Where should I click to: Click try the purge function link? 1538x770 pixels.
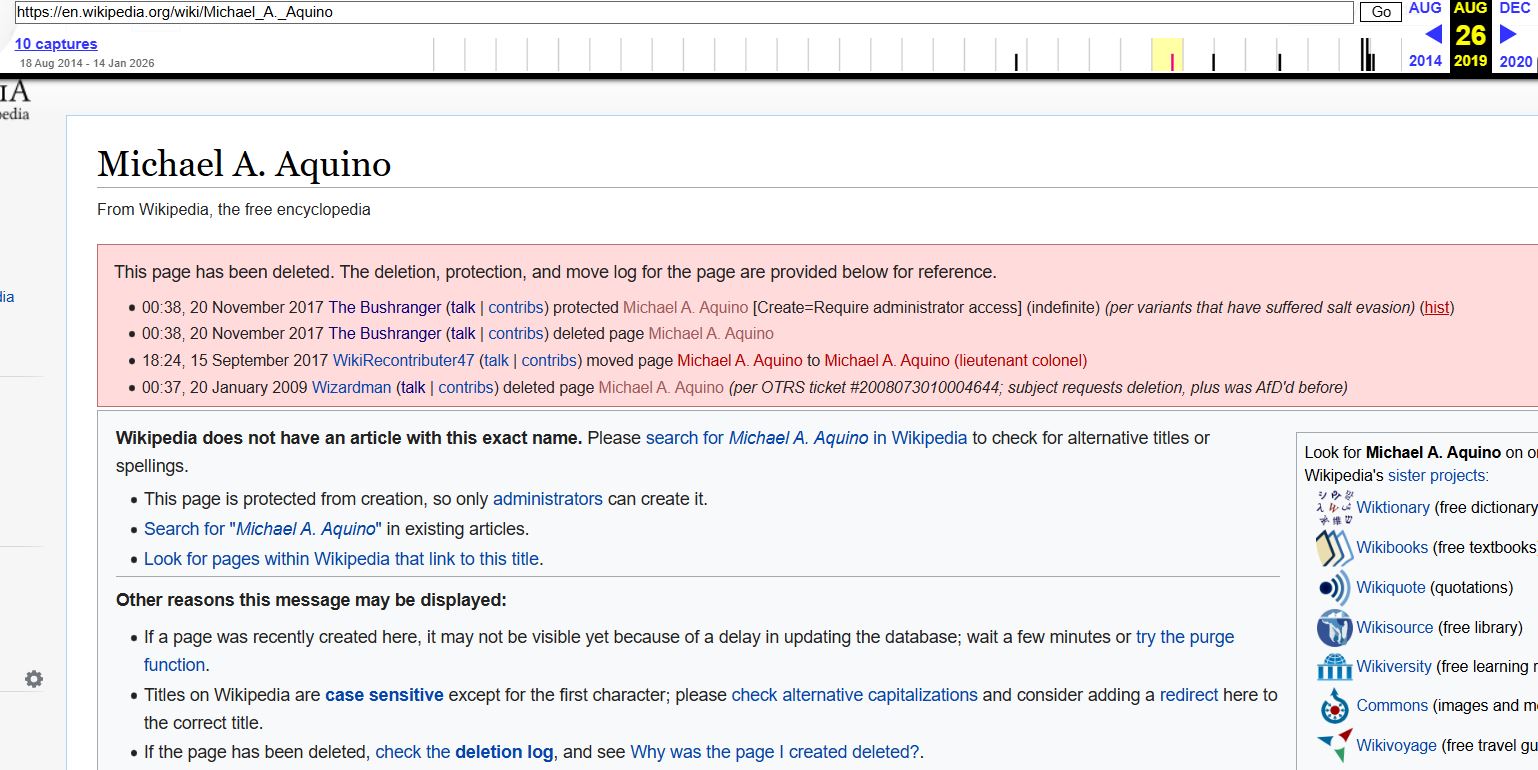click(x=1185, y=637)
